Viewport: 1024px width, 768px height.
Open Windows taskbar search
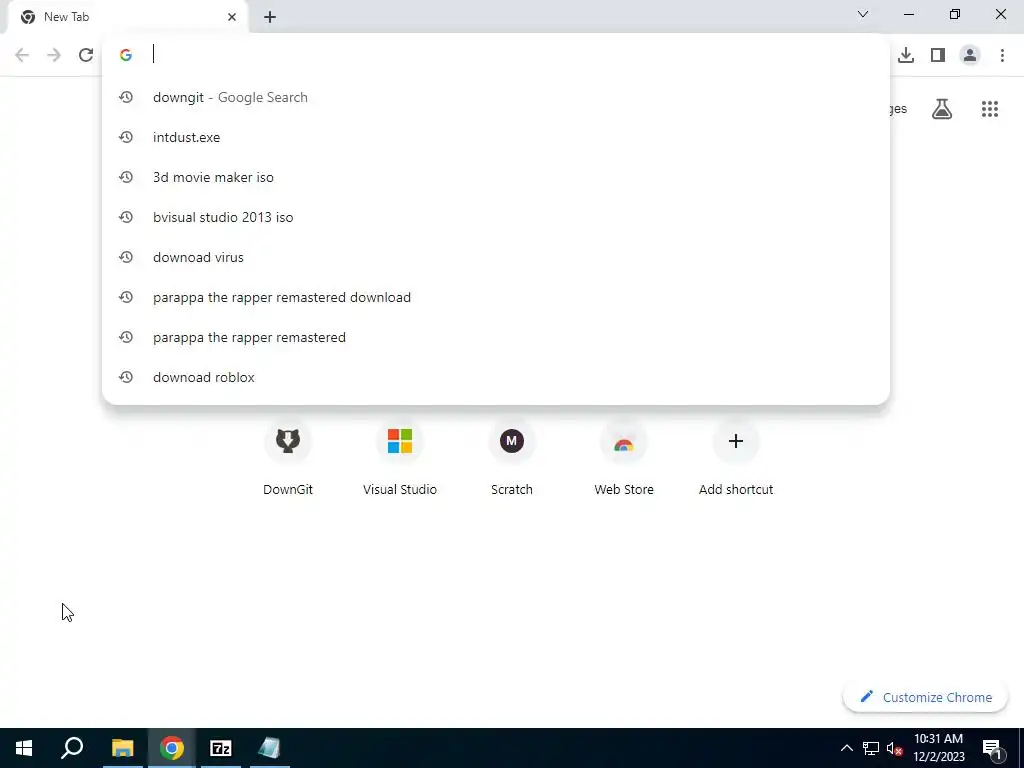pos(72,748)
